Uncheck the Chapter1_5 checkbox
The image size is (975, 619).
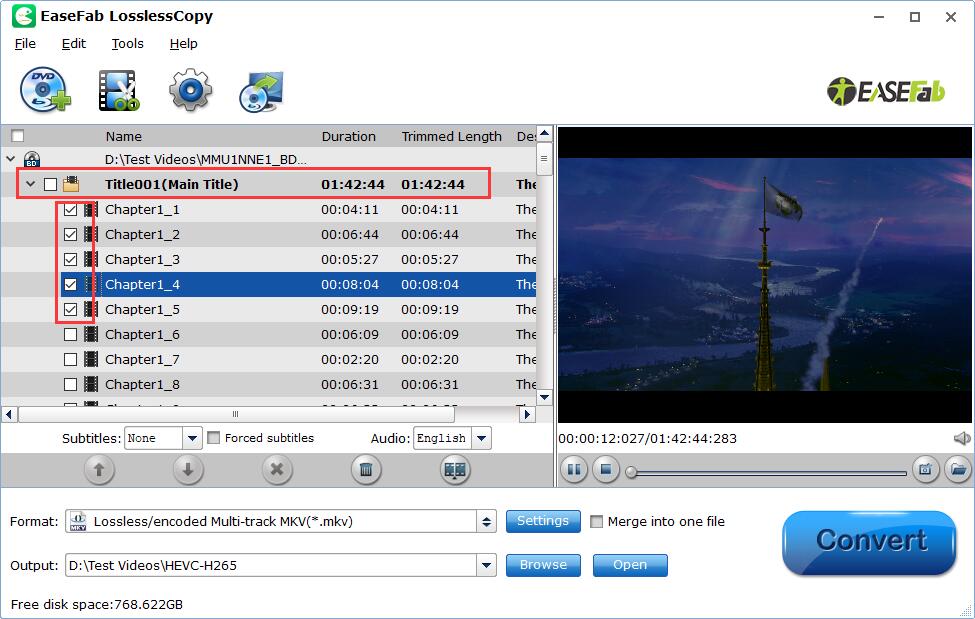point(70,309)
